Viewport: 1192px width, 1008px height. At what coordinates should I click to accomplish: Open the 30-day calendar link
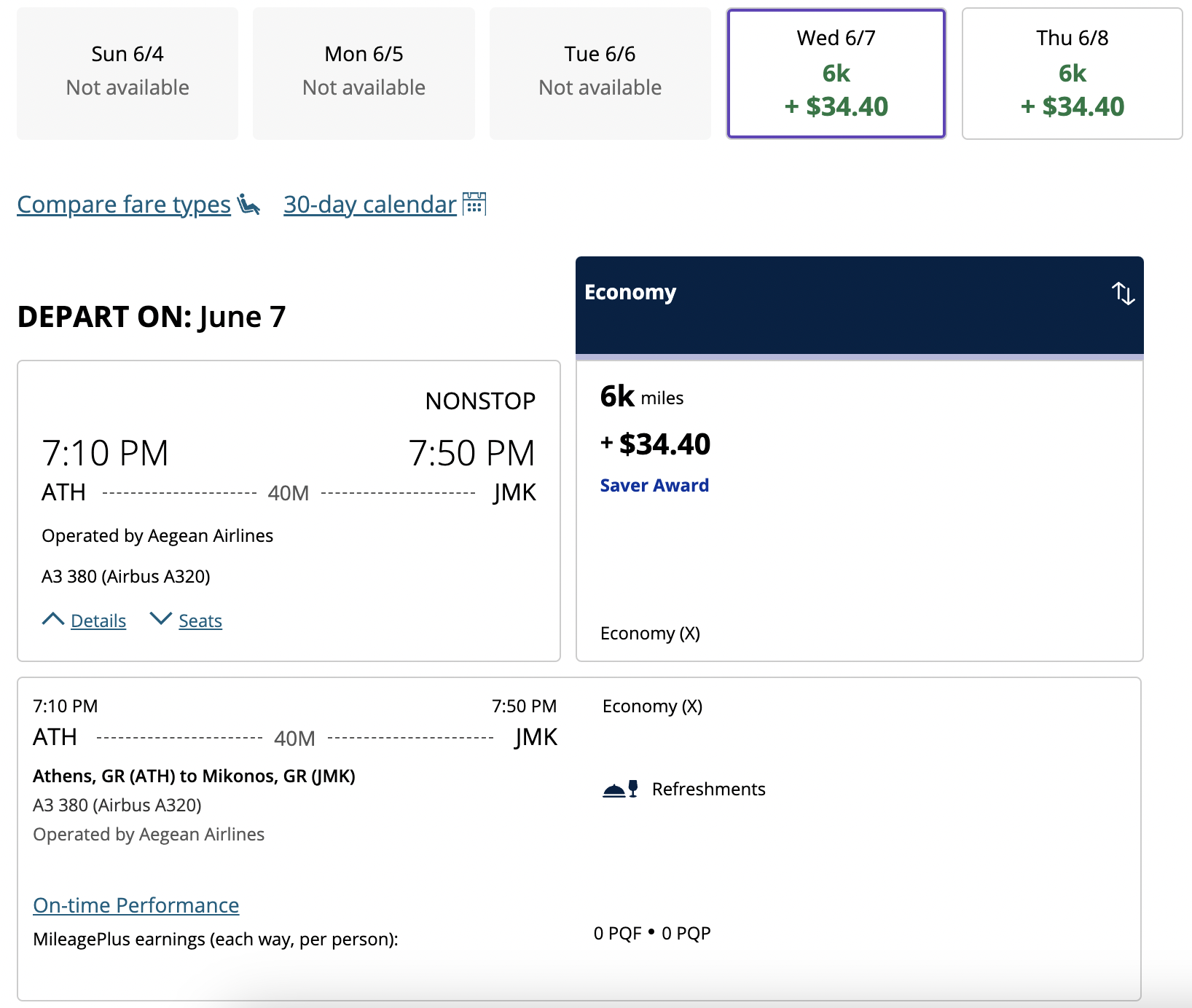coord(369,205)
